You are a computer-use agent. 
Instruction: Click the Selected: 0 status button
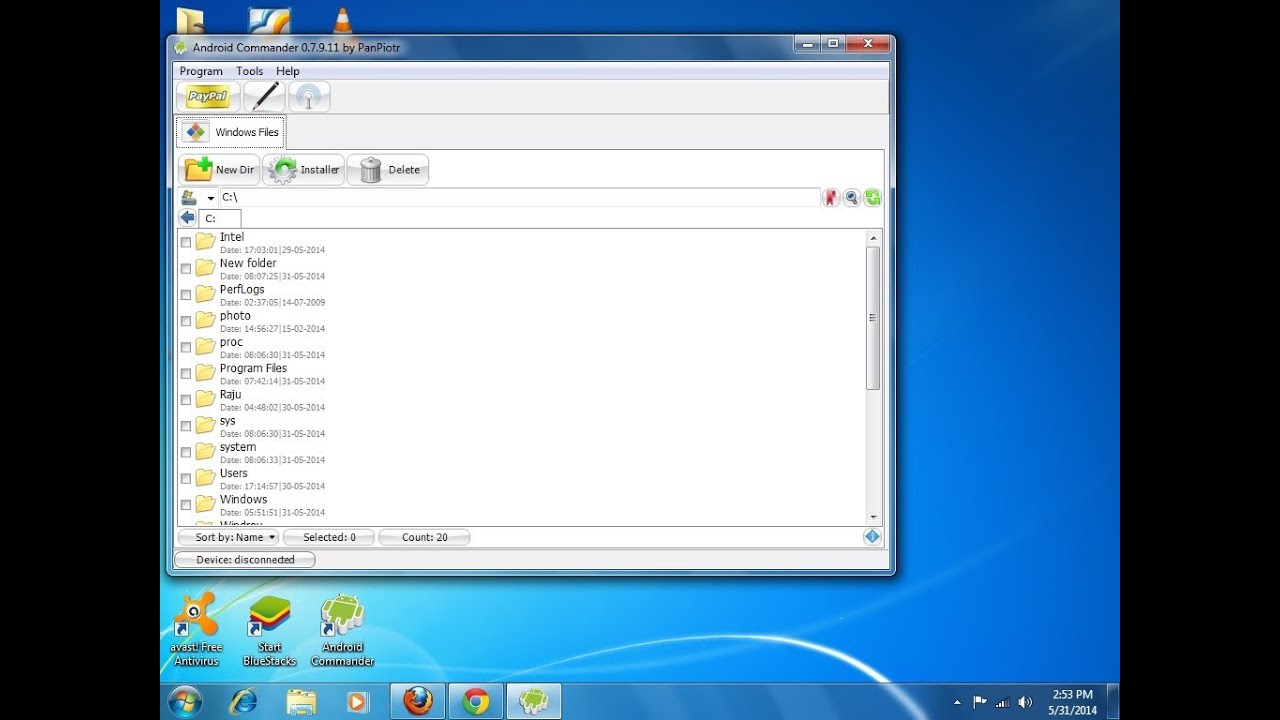point(329,537)
